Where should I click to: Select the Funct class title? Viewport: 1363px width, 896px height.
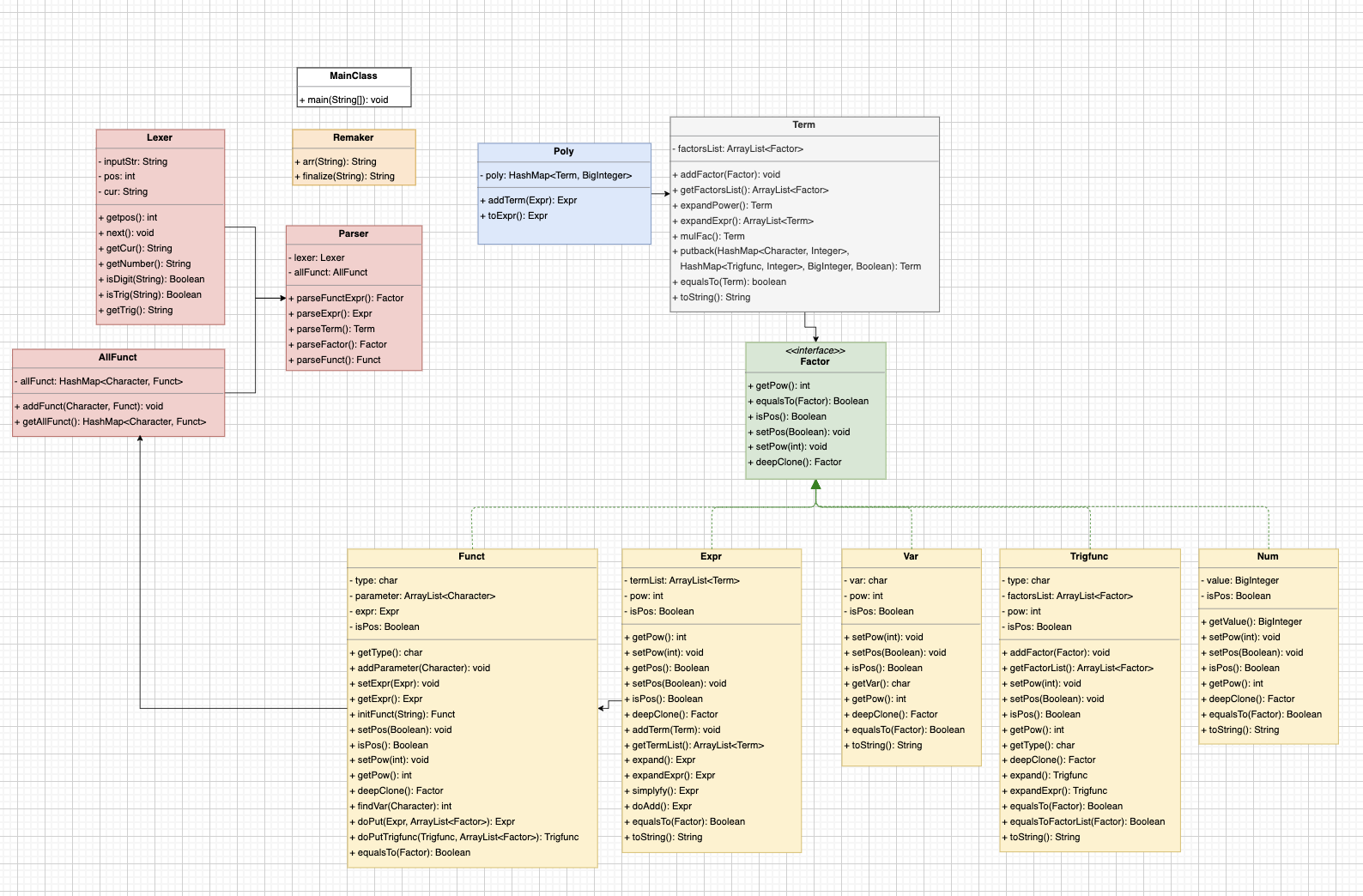click(471, 556)
